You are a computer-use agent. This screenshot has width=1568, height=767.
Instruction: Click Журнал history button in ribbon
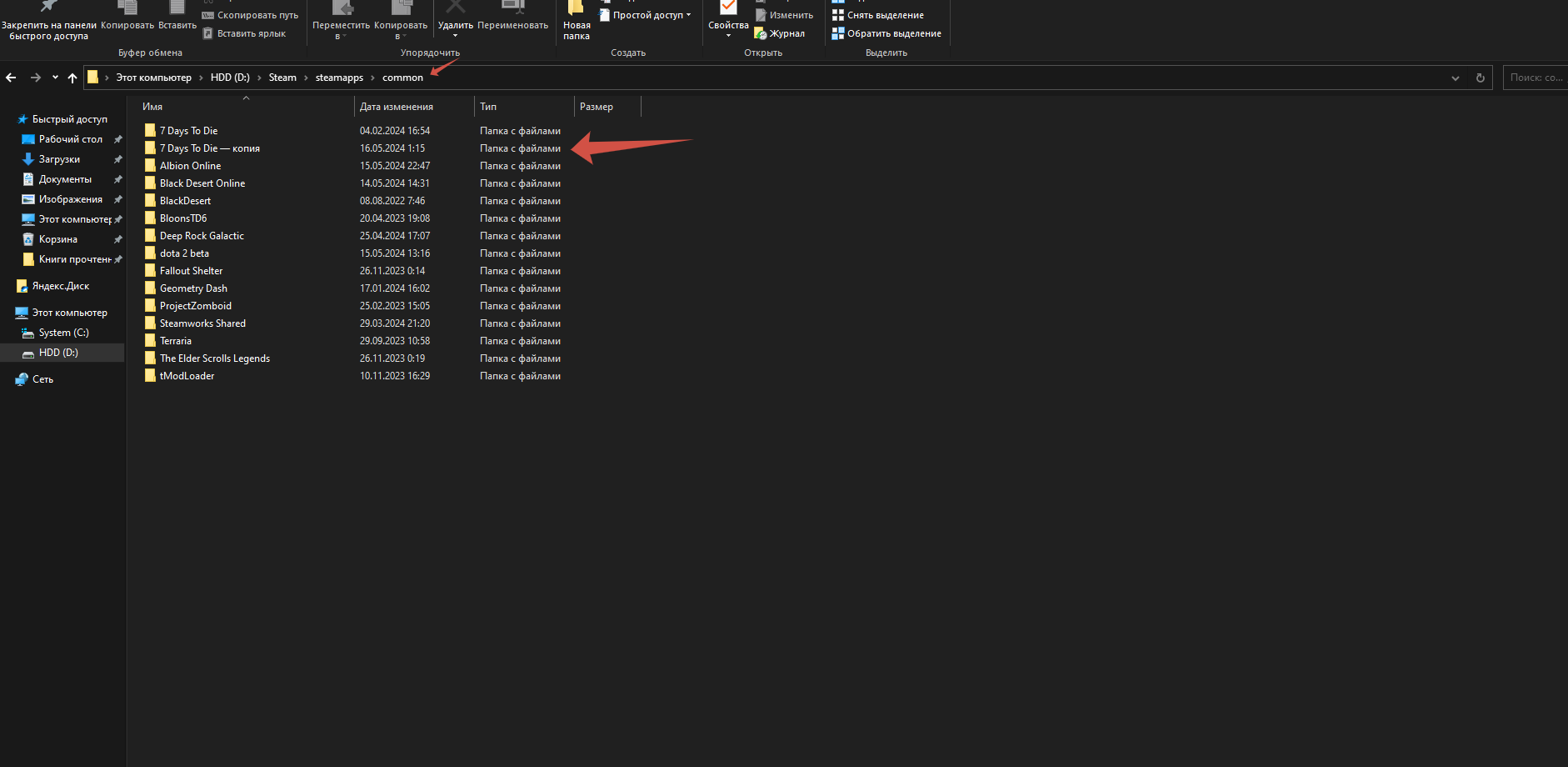pos(779,33)
